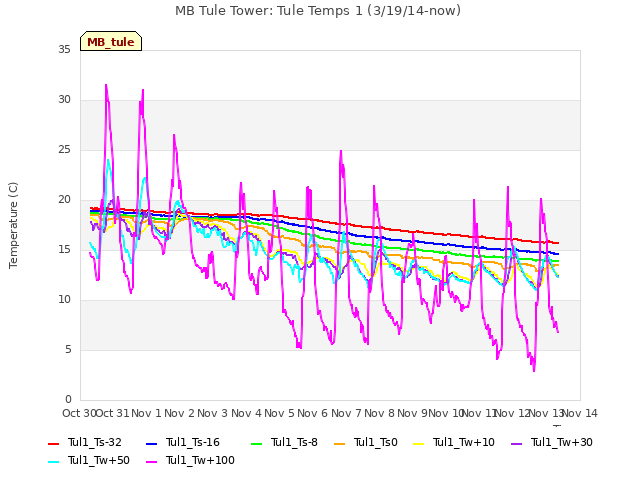Click the yellow Tul1_Tw+10 legend swatch
Viewport: 640px width, 480px height.
419,443
